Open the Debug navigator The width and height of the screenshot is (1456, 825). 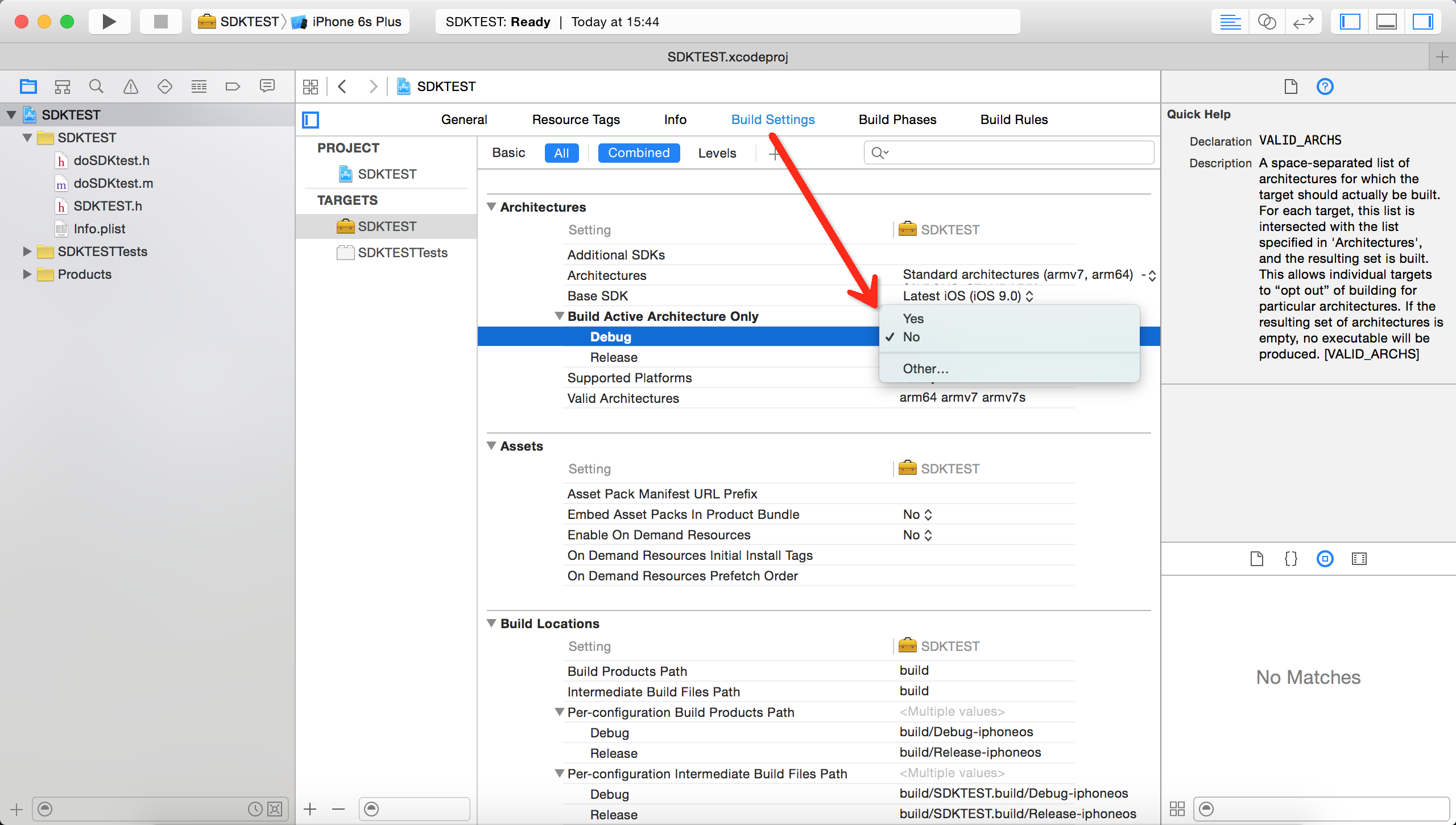(199, 86)
